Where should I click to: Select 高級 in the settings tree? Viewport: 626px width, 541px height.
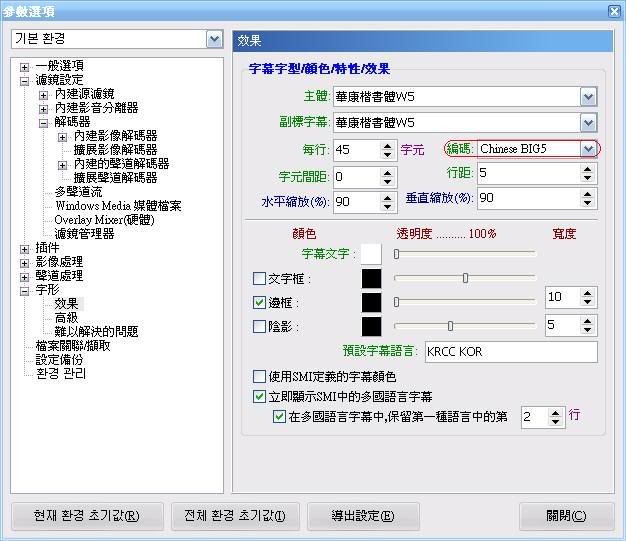click(x=66, y=317)
